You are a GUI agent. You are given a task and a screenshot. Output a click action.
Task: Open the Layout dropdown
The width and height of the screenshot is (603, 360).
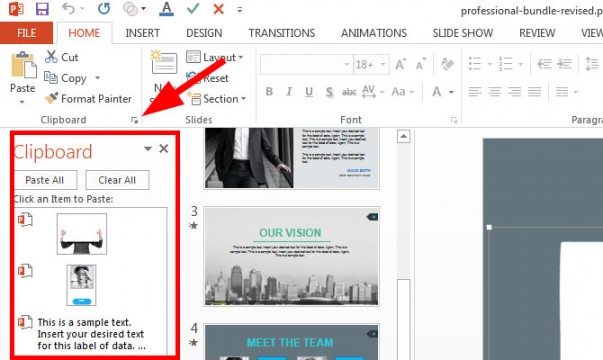pyautogui.click(x=215, y=57)
